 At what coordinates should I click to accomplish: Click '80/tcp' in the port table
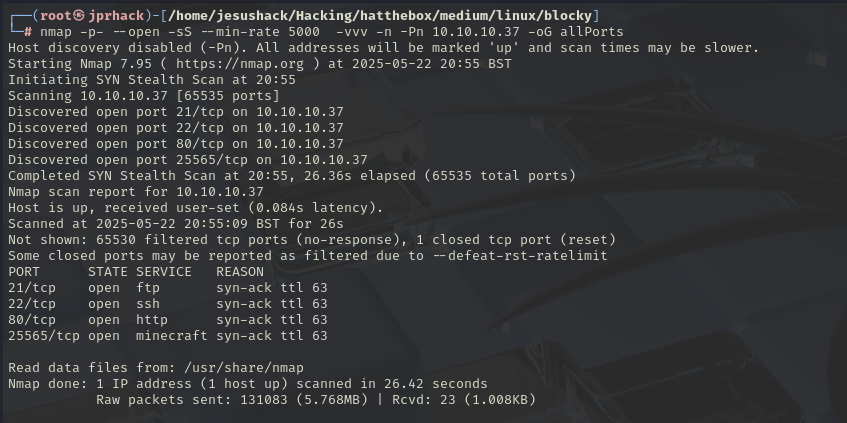point(32,320)
